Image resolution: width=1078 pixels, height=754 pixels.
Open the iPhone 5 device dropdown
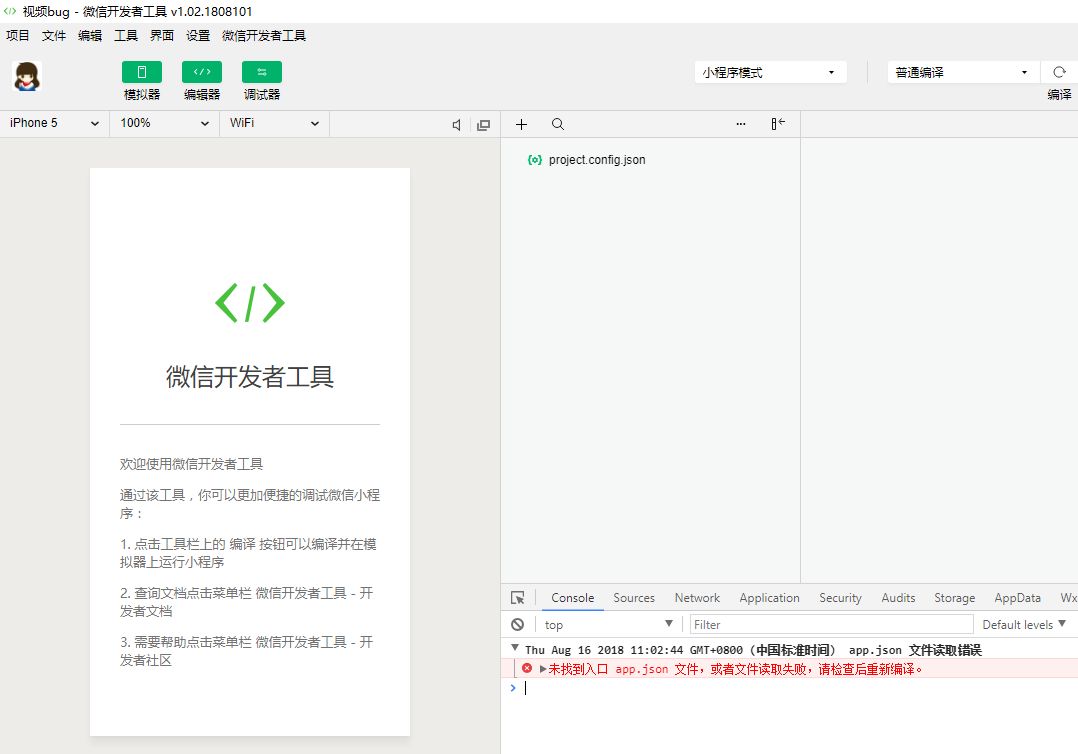(54, 123)
